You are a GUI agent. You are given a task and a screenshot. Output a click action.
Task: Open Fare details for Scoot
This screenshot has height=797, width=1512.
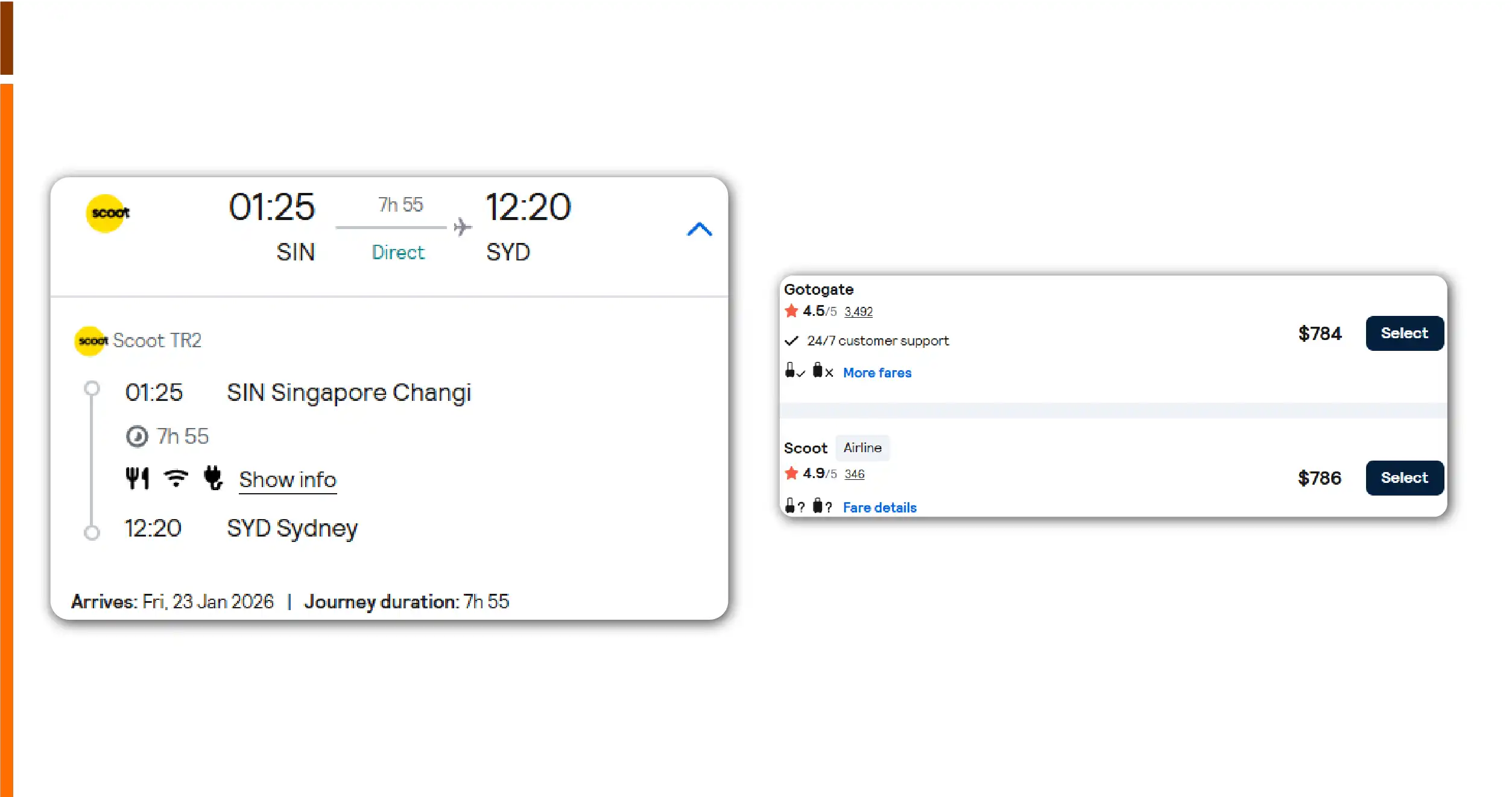point(879,508)
